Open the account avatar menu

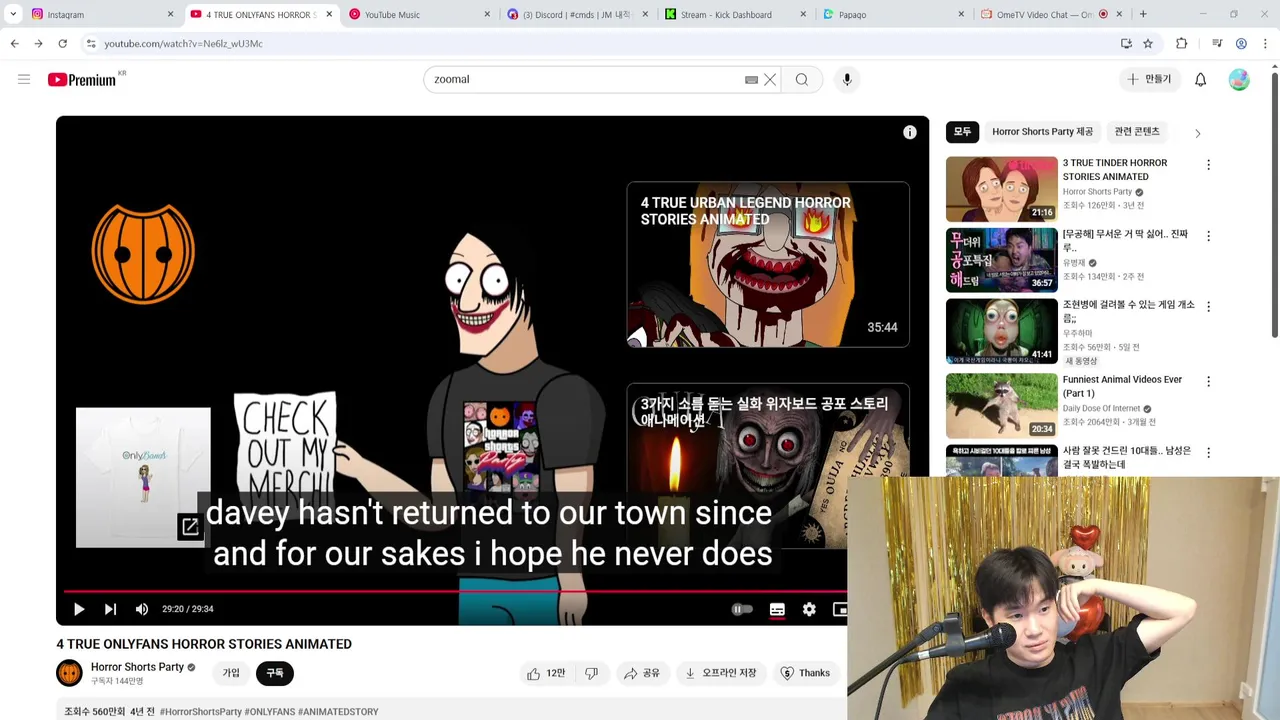pyautogui.click(x=1239, y=80)
